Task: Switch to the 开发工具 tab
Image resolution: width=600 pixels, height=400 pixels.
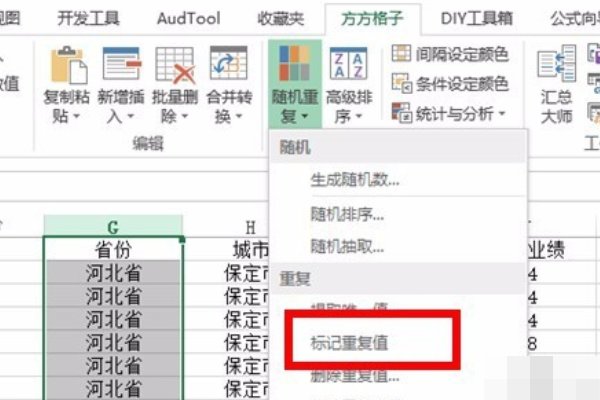Action: (x=88, y=18)
